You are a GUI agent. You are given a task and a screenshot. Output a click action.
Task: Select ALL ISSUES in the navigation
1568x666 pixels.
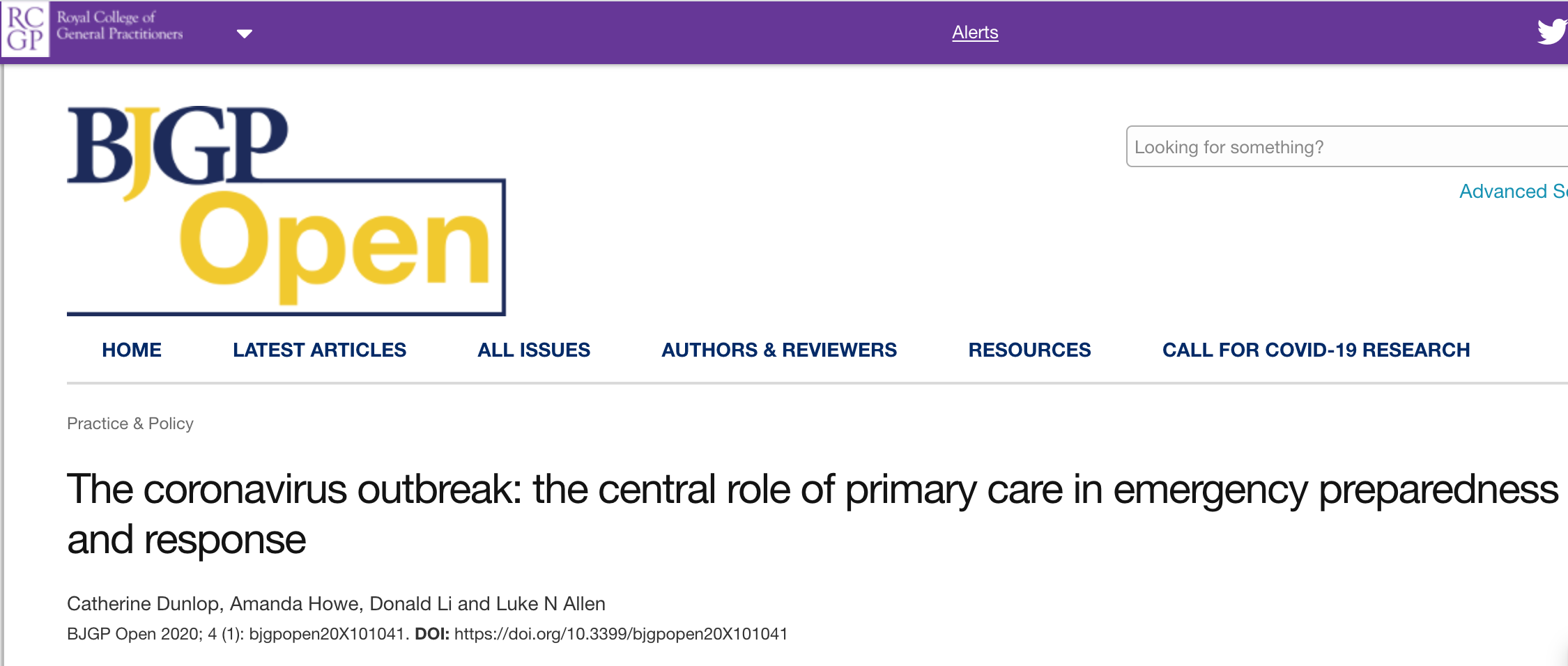pyautogui.click(x=534, y=350)
